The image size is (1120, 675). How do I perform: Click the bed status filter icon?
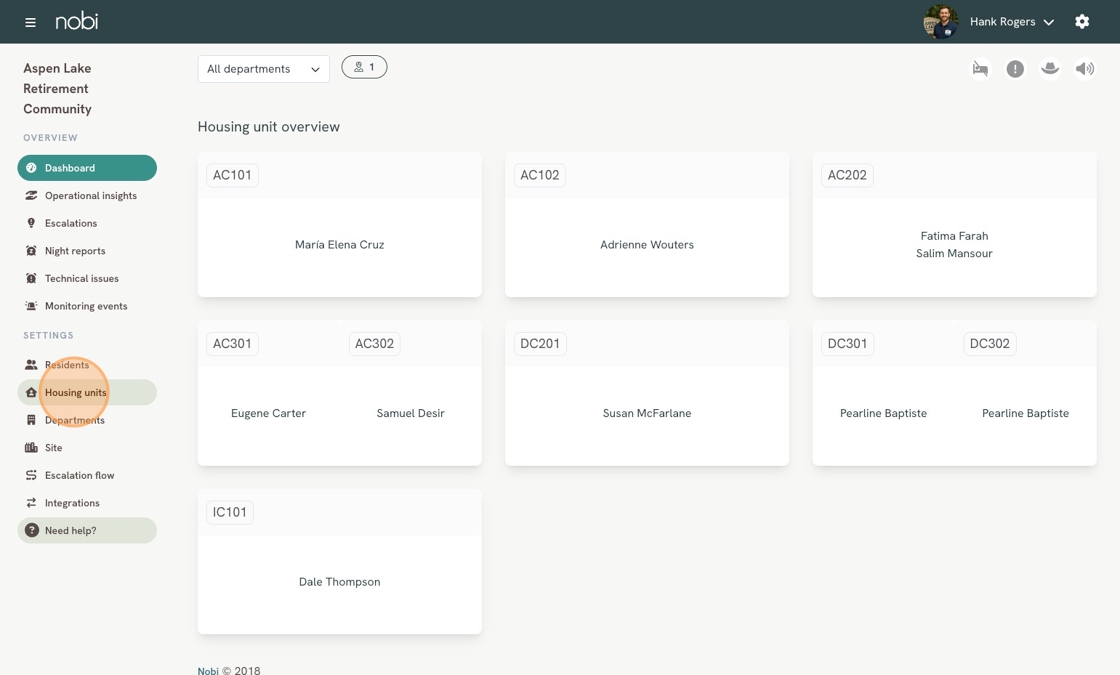coord(980,69)
